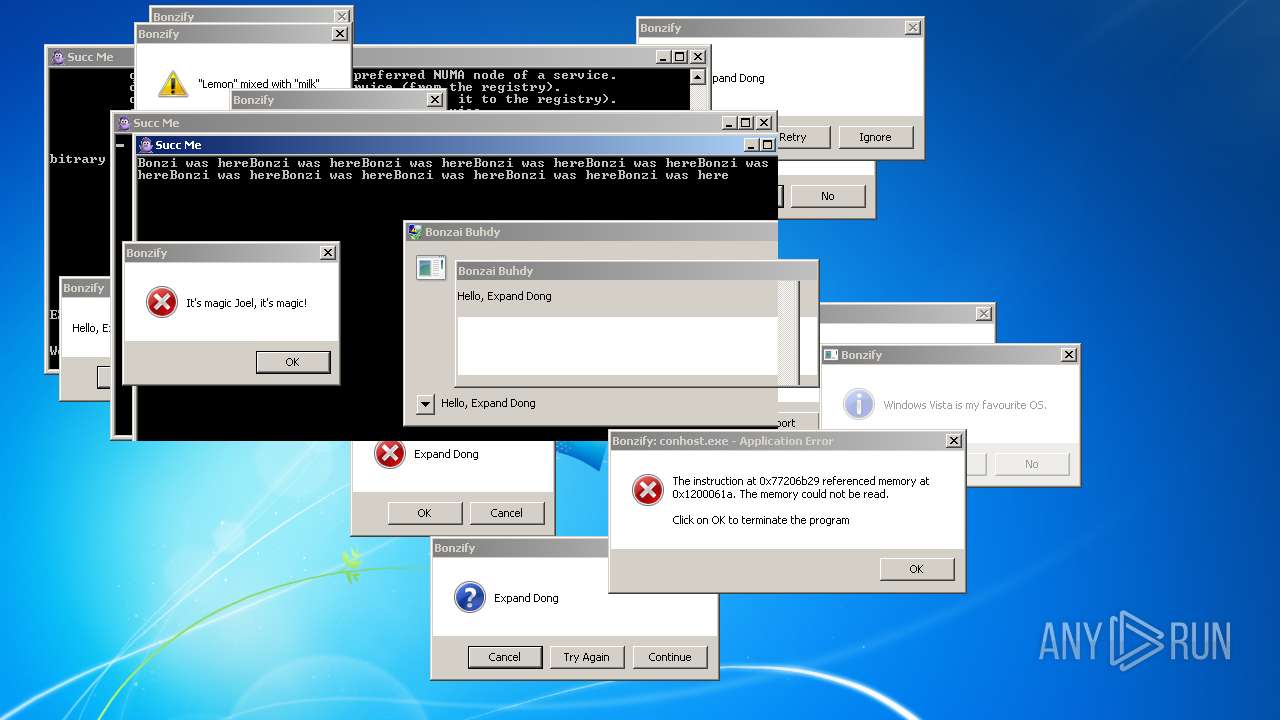This screenshot has width=1280, height=720.
Task: Click Cancel in the Expand Dong question dialog
Action: (505, 657)
